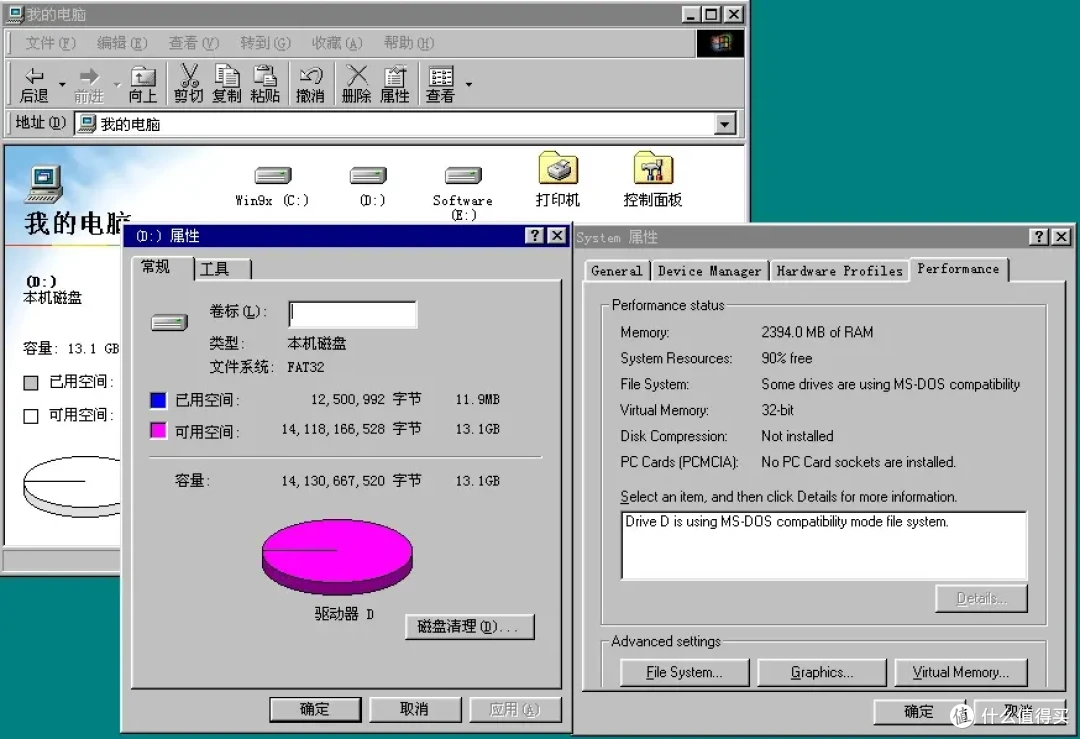The width and height of the screenshot is (1080, 739).
Task: Click the 已用空间 legend box in My Computer
Action: (31, 382)
